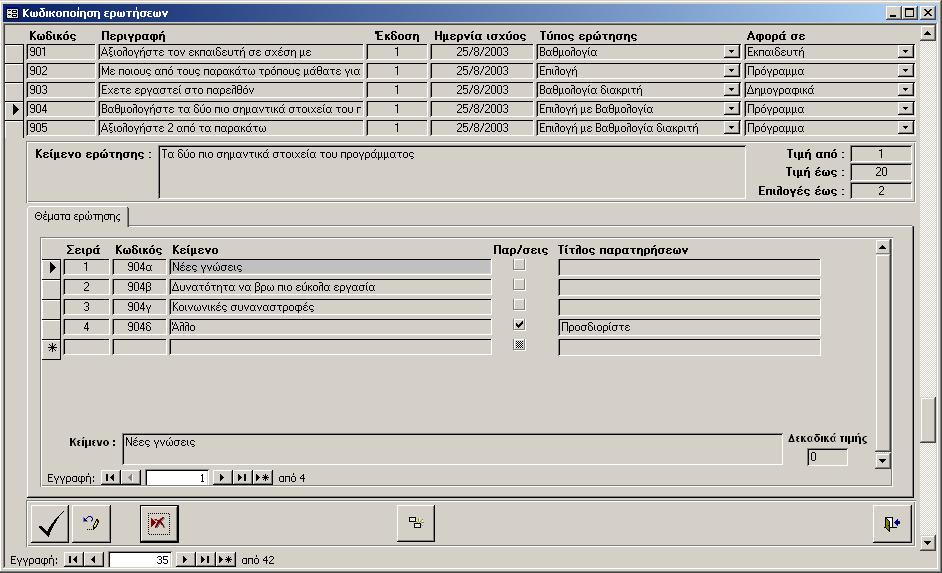Open the question type dropdown for row 904

(732, 109)
